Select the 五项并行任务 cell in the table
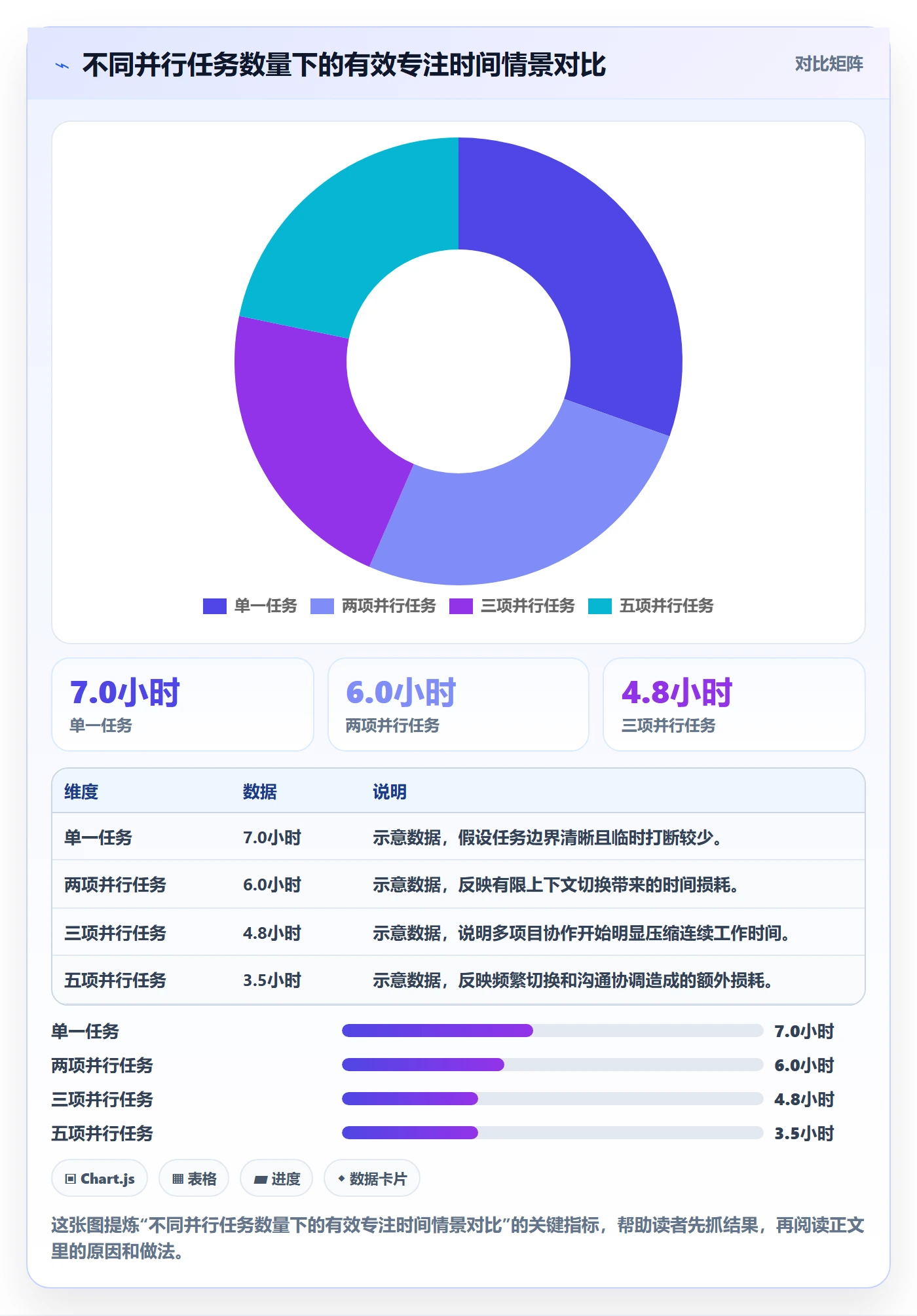 115,980
